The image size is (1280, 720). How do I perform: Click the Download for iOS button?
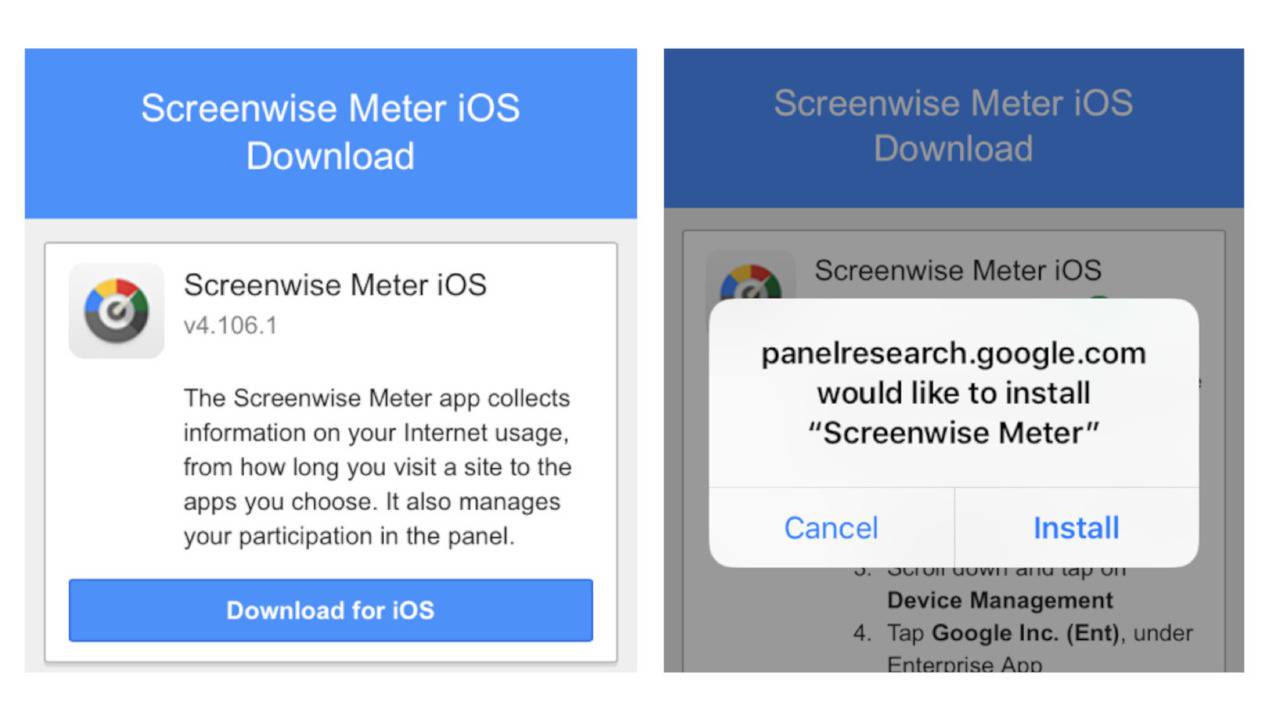[x=331, y=610]
